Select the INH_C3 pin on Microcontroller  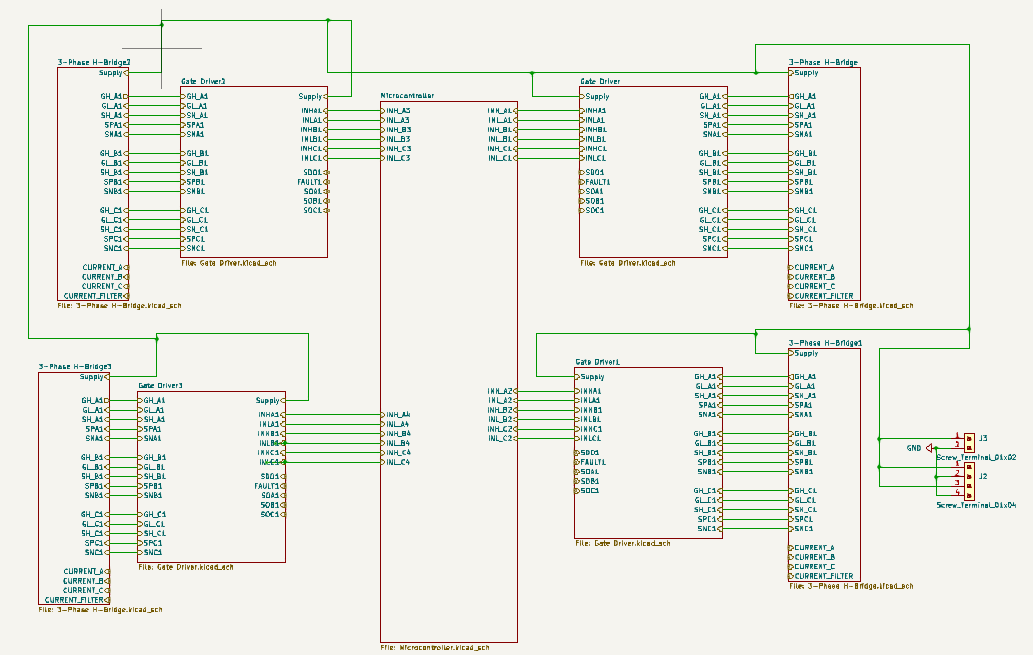tap(395, 149)
